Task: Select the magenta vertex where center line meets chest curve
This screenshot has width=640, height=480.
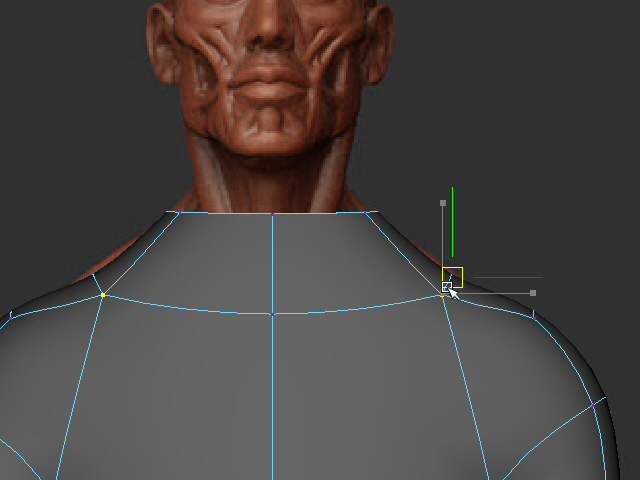Action: pyautogui.click(x=273, y=314)
